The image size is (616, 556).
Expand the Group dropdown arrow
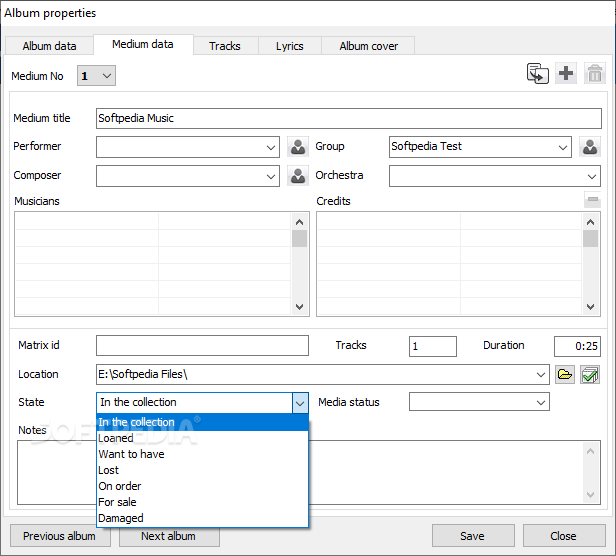[563, 147]
